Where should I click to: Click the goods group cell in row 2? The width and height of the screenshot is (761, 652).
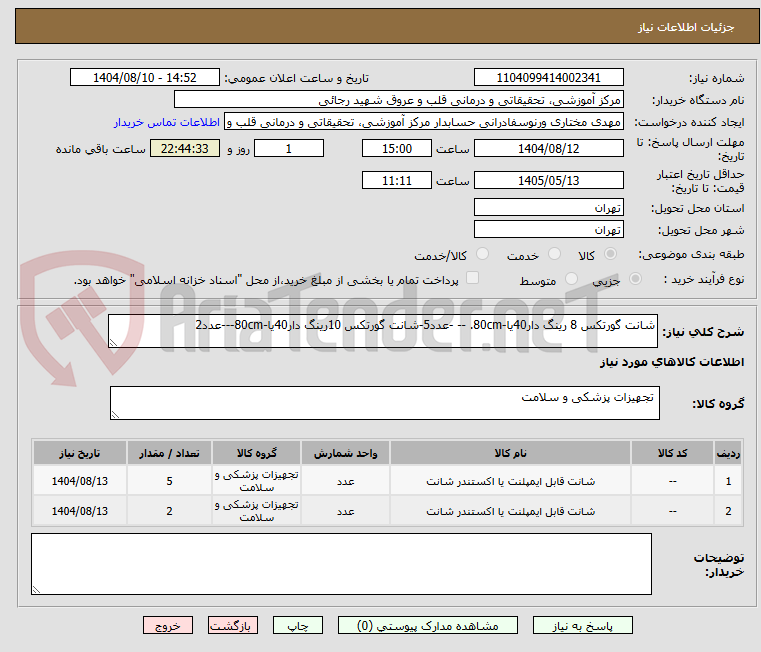tap(256, 511)
